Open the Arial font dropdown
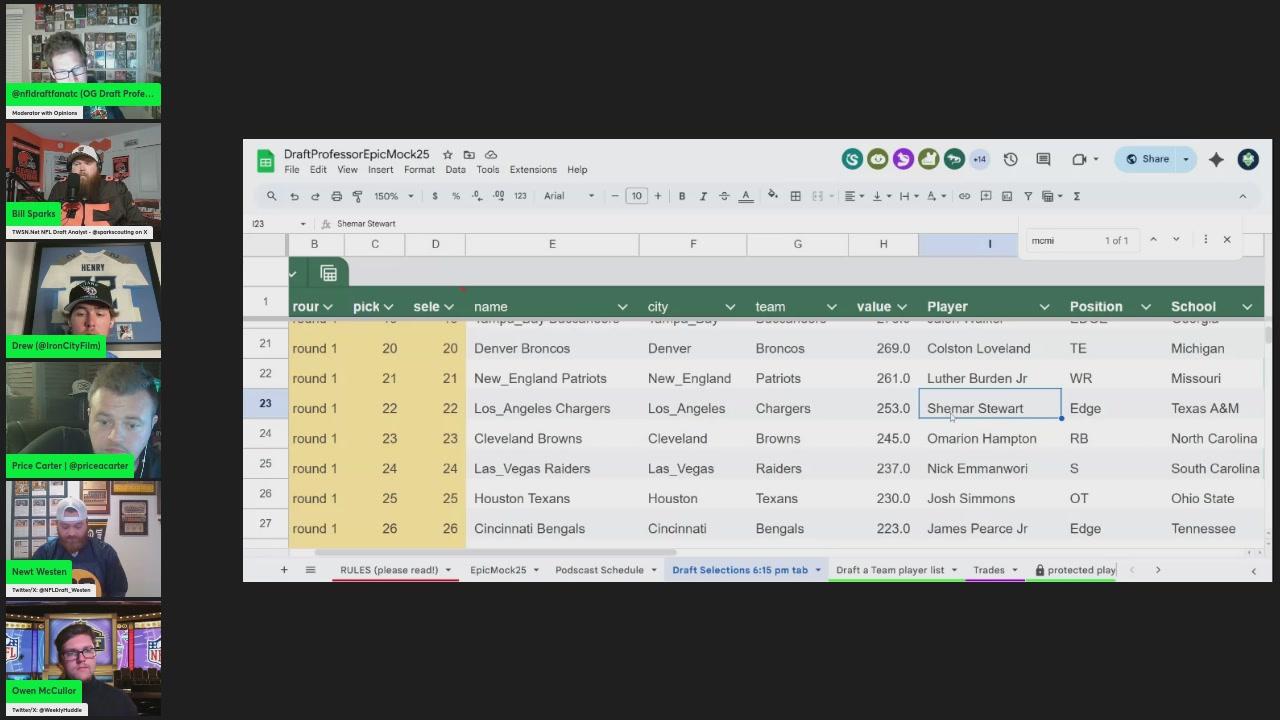The image size is (1280, 720). point(569,196)
